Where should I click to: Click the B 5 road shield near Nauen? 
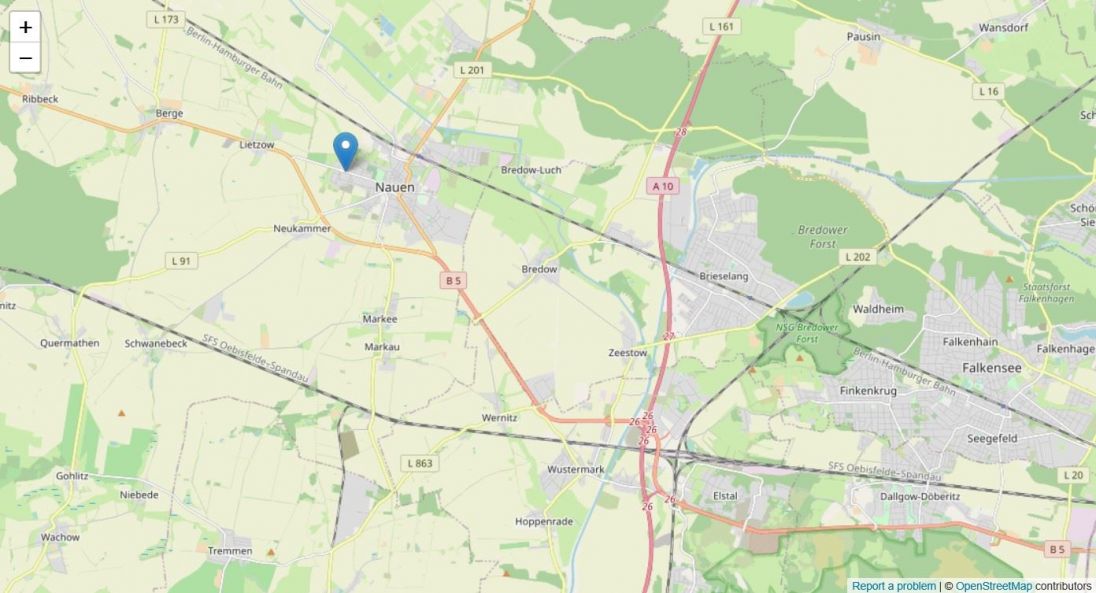(454, 280)
